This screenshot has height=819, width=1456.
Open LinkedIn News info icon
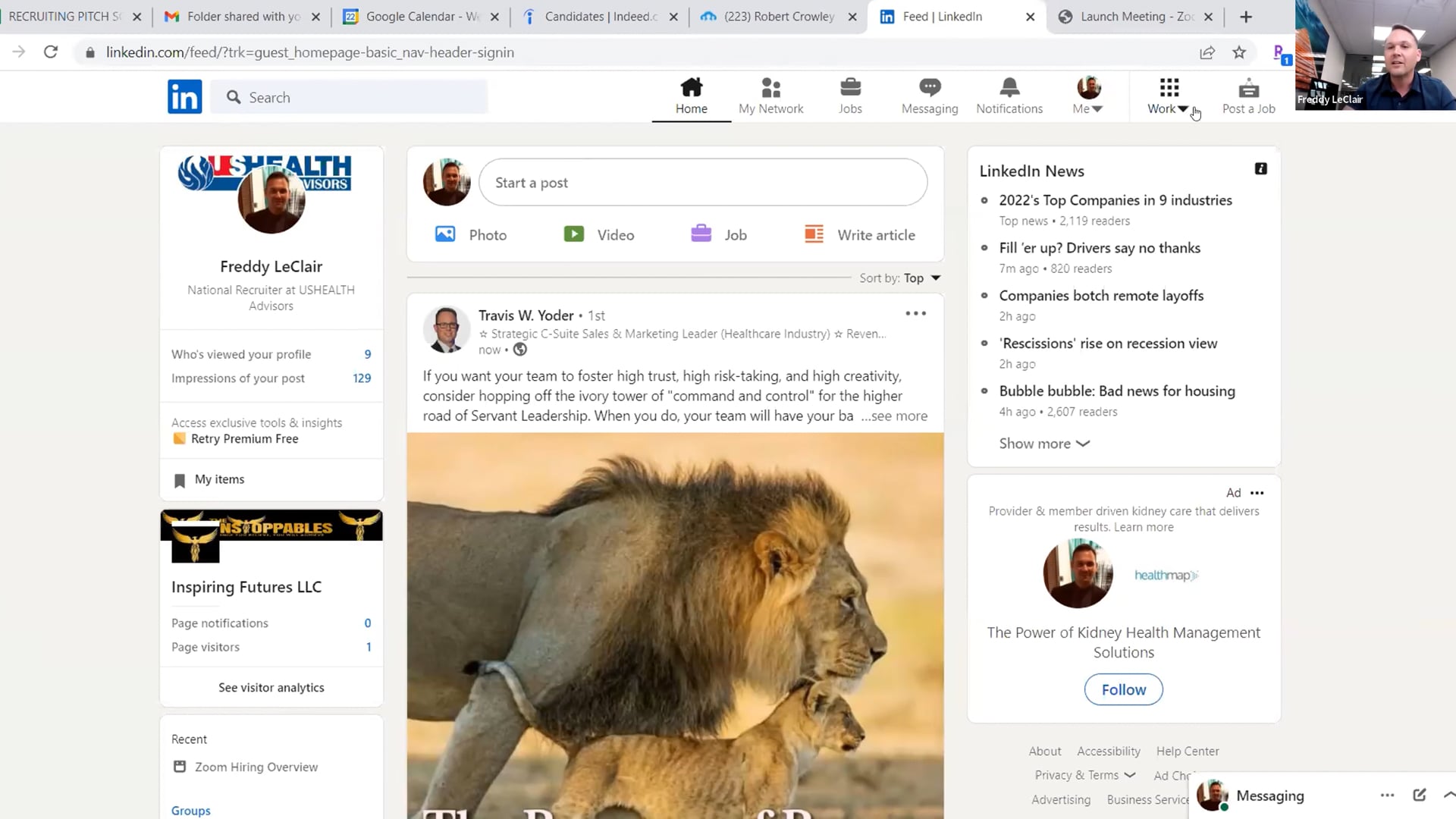point(1260,168)
